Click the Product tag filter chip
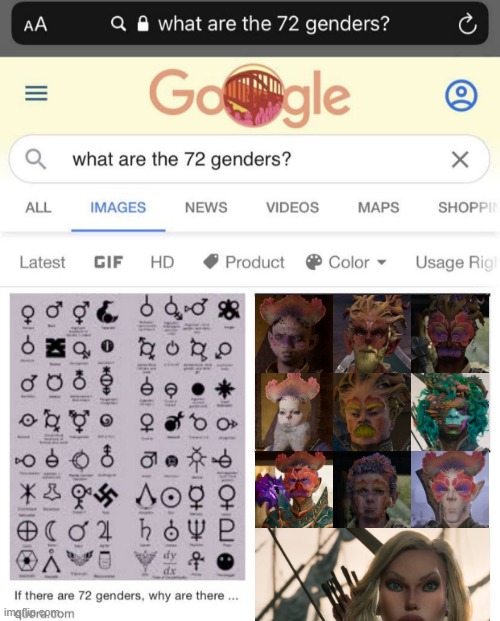Image resolution: width=500 pixels, height=621 pixels. click(244, 262)
